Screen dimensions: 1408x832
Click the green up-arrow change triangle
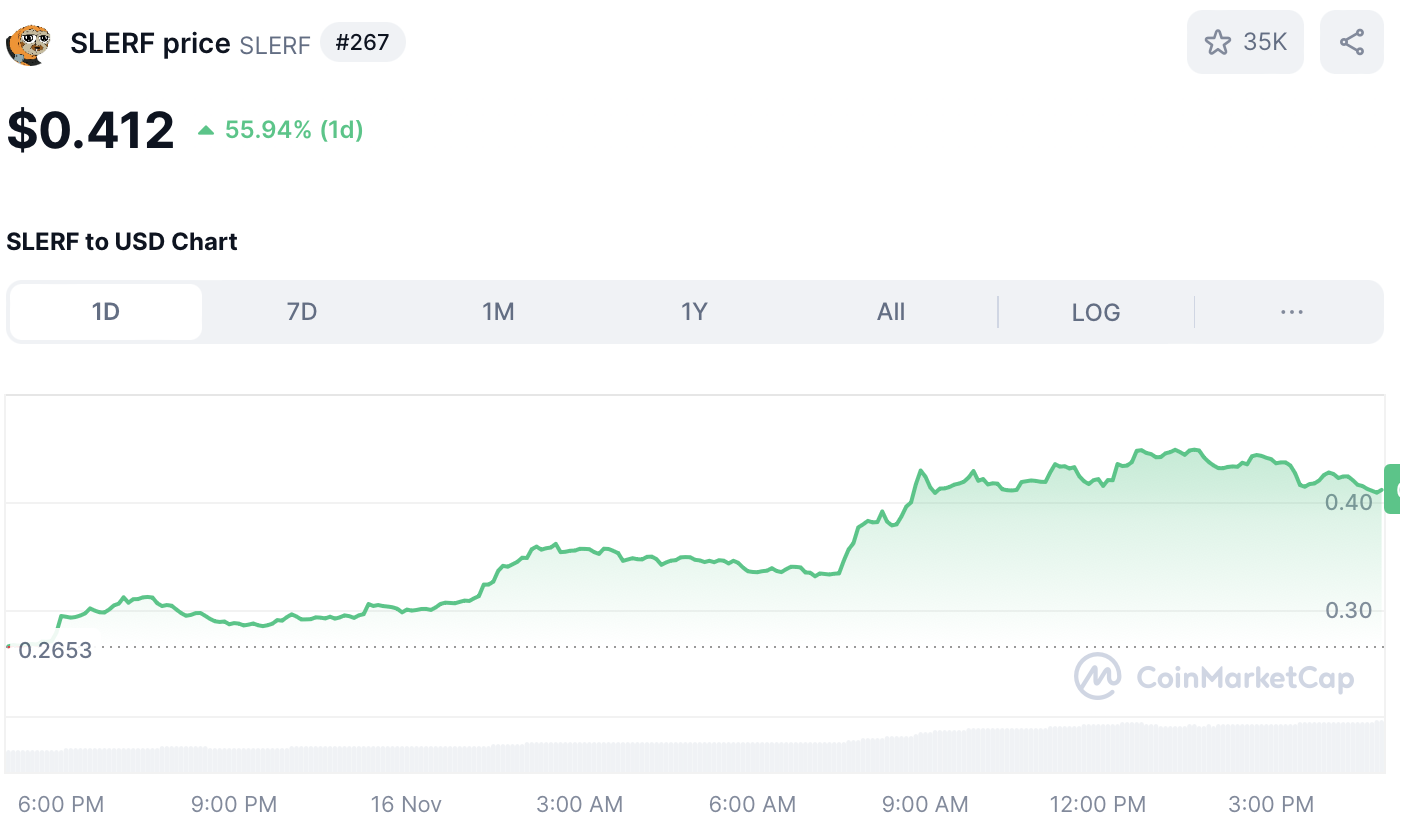click(206, 130)
